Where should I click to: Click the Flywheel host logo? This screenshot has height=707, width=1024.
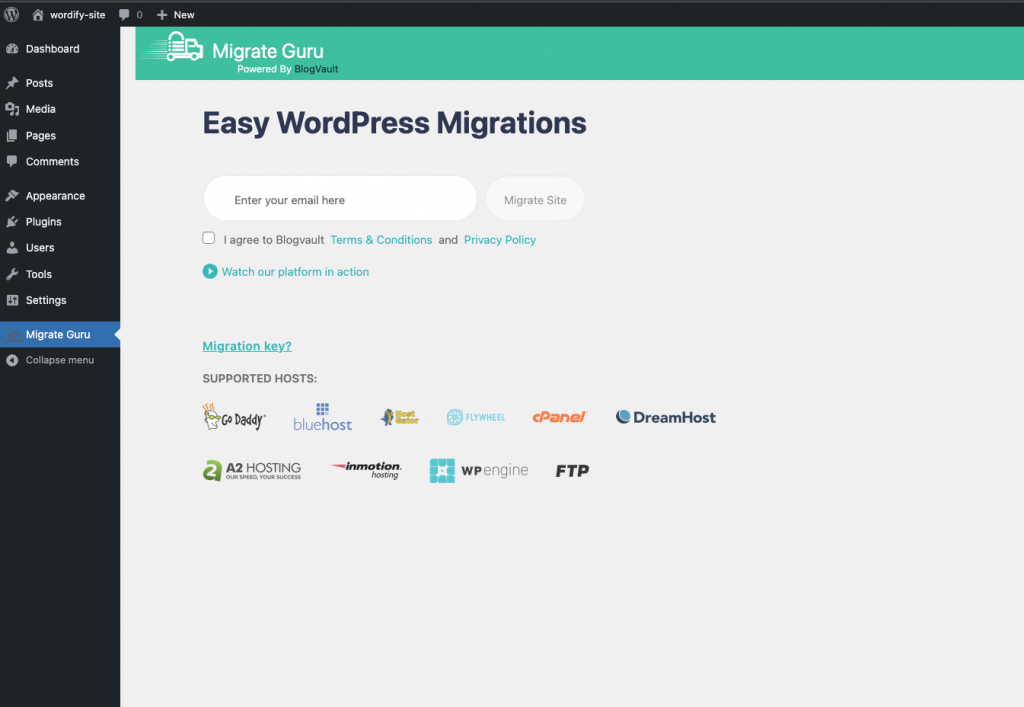click(476, 417)
